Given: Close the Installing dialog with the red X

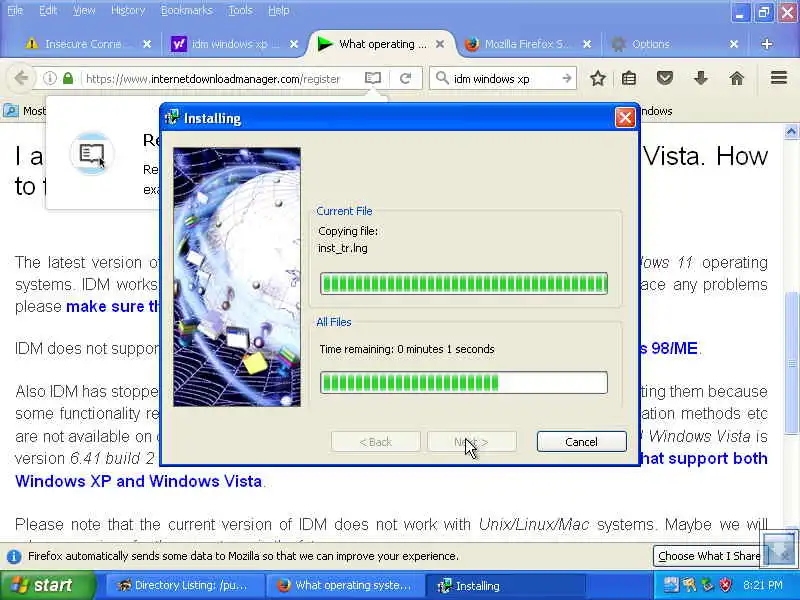Looking at the screenshot, I should [x=625, y=118].
